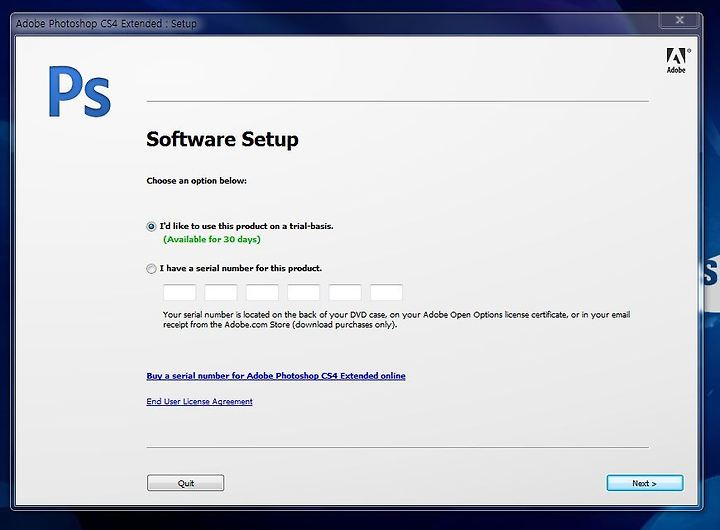This screenshot has width=720, height=530.
Task: Select the serial number radio option
Action: tap(151, 269)
